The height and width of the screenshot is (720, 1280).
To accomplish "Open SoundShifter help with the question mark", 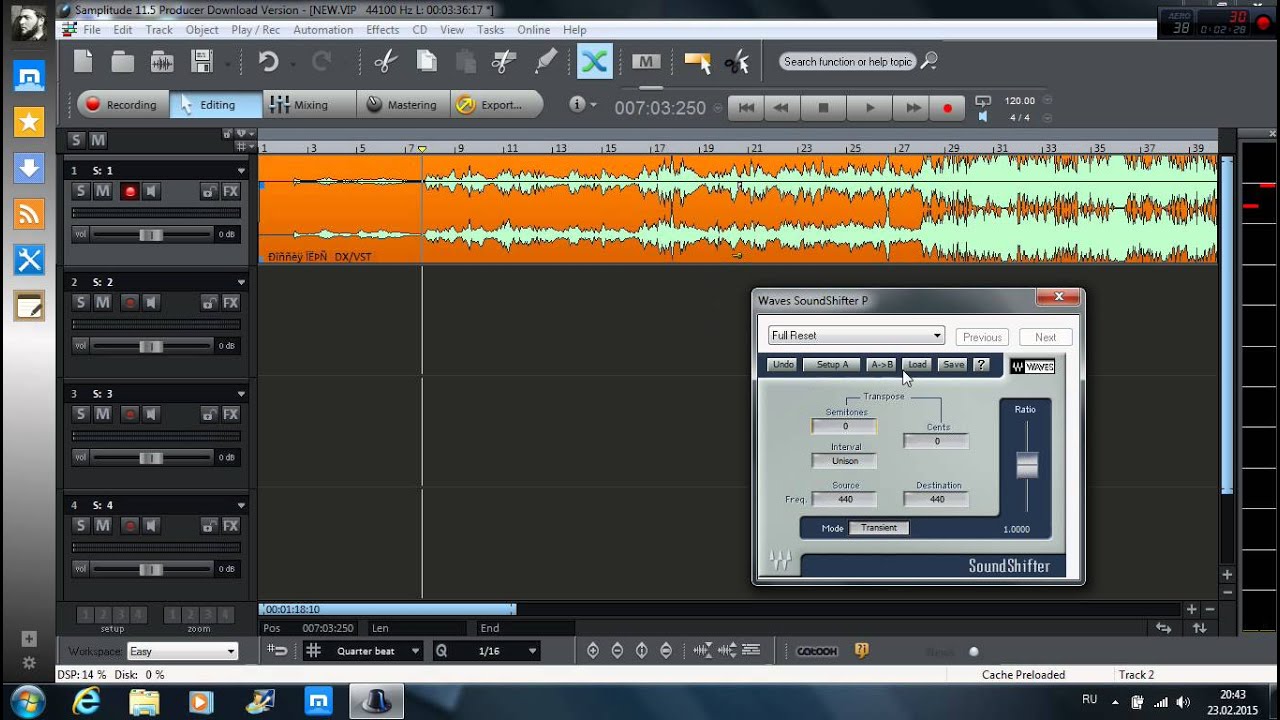I will (981, 364).
